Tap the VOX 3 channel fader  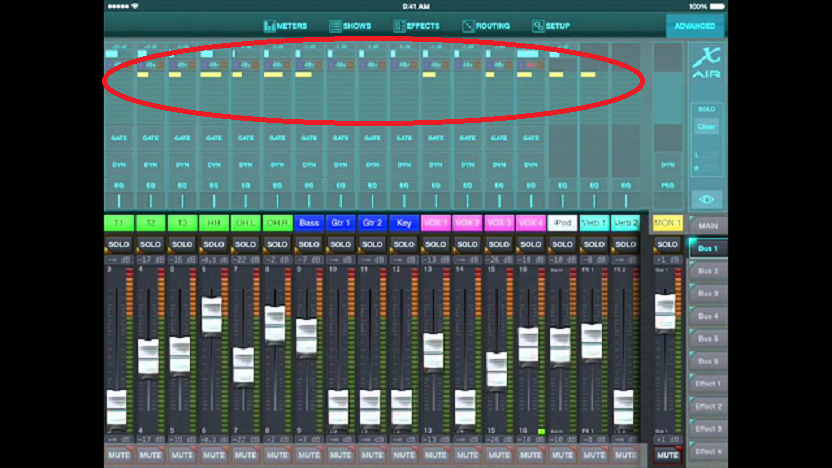[x=497, y=369]
